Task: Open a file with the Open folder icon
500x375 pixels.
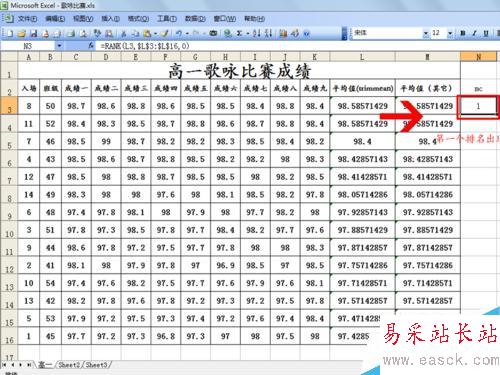Action: [22, 33]
